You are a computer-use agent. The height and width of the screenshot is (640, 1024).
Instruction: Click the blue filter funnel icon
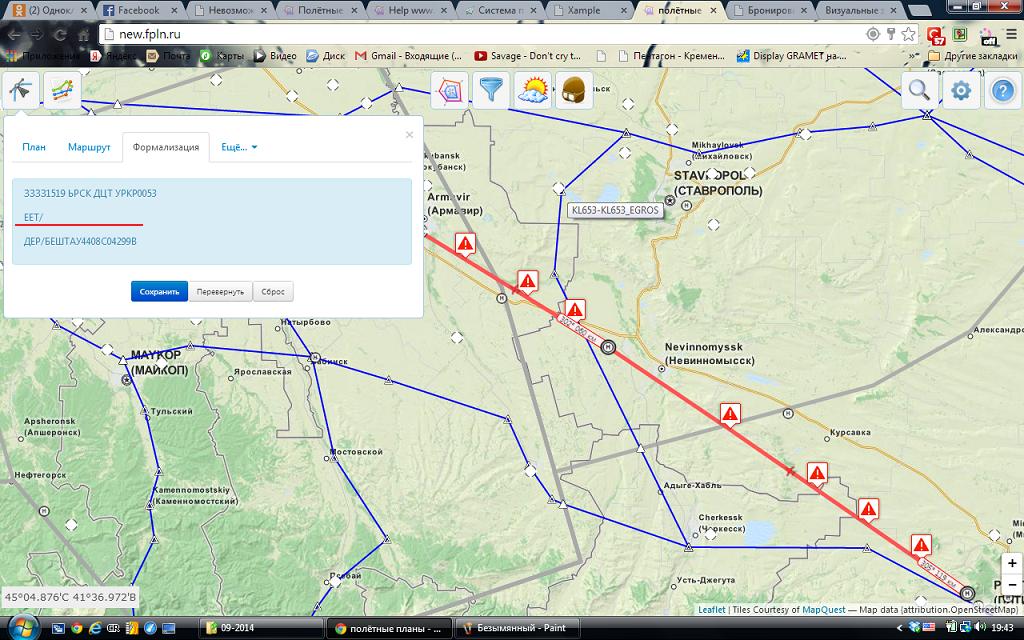491,91
